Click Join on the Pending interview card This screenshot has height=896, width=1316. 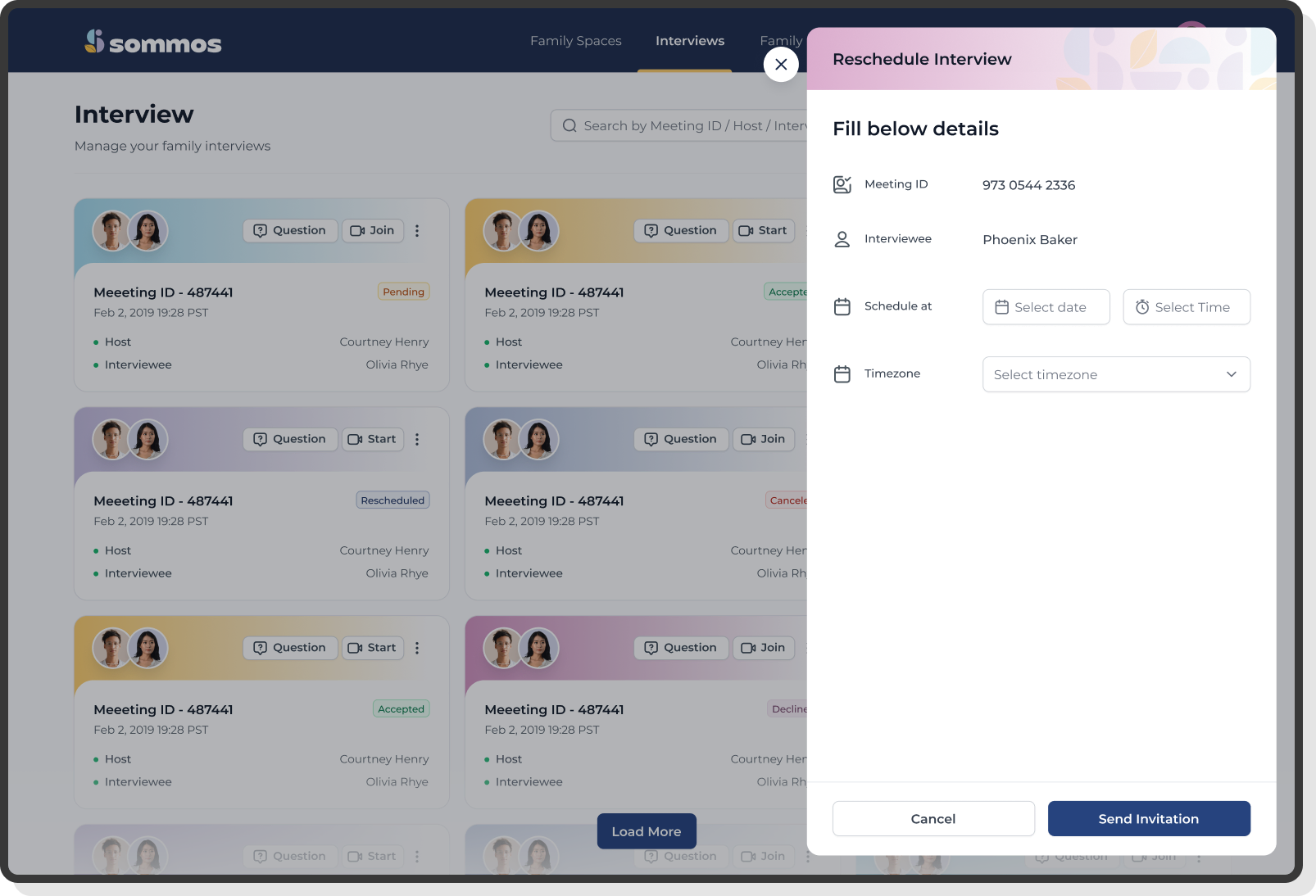tap(373, 231)
